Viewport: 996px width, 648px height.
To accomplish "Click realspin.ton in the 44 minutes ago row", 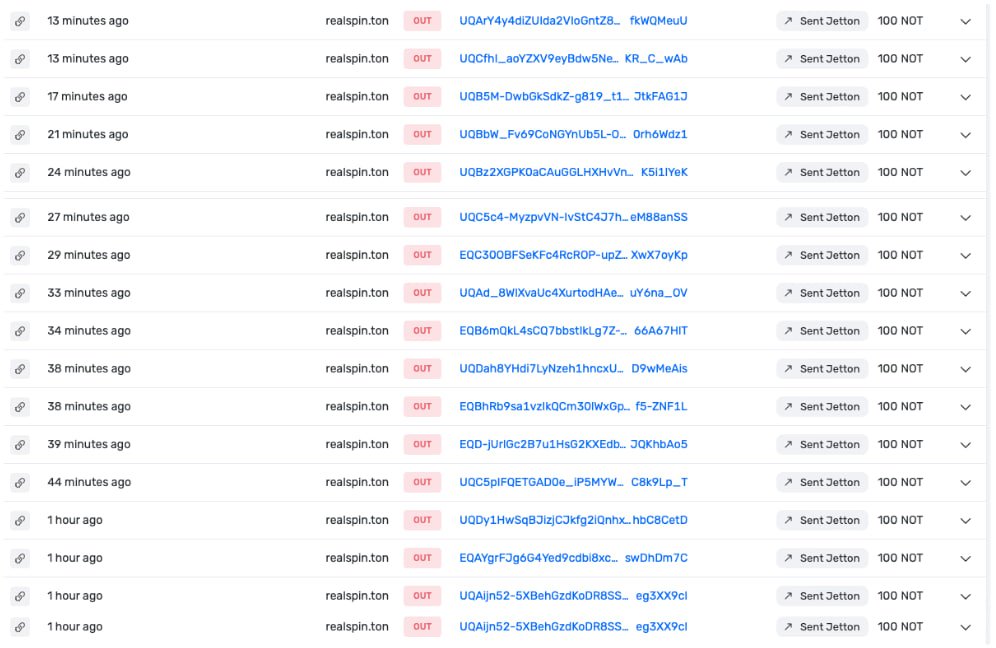I will tap(357, 482).
